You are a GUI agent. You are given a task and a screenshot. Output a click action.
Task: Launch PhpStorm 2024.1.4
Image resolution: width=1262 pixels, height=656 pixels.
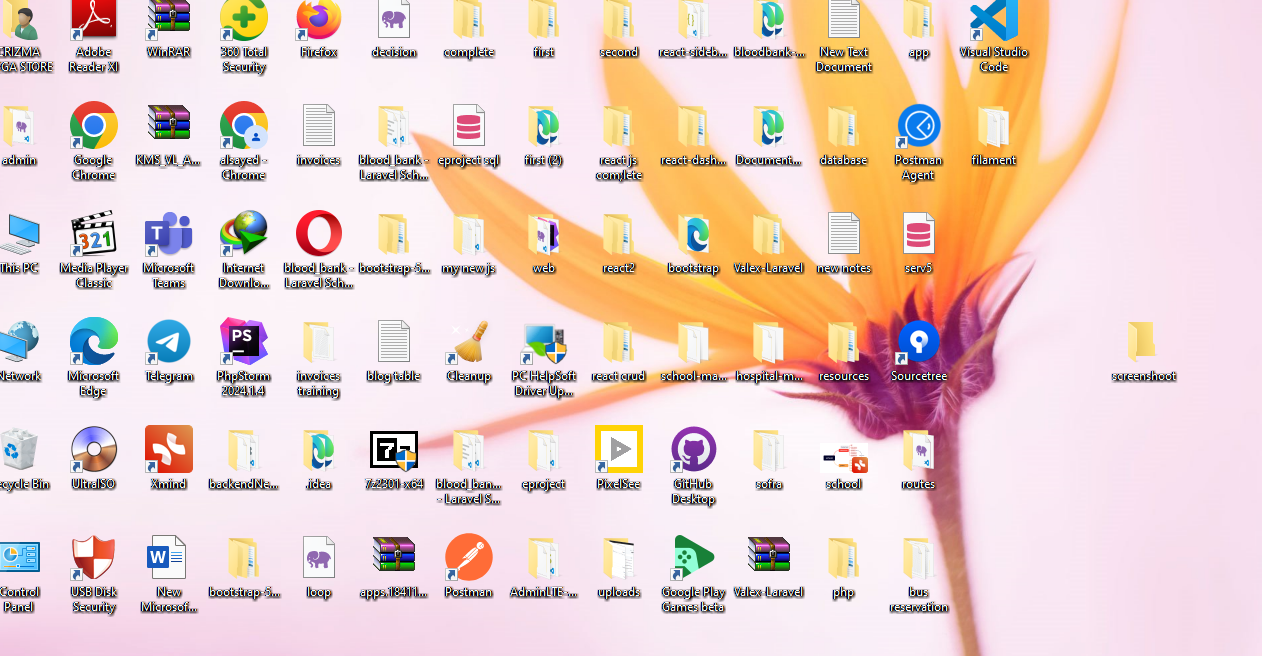pyautogui.click(x=244, y=342)
